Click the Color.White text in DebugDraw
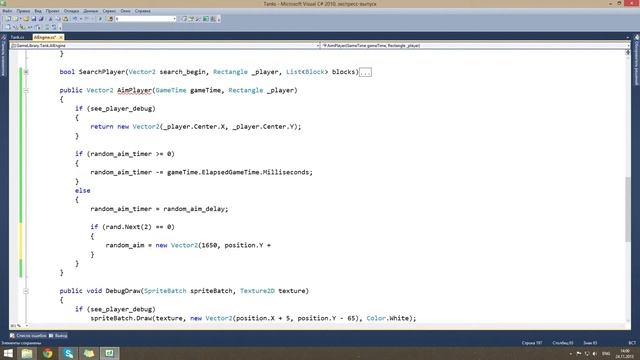Screen dimensions: 640x360 (x=389, y=318)
